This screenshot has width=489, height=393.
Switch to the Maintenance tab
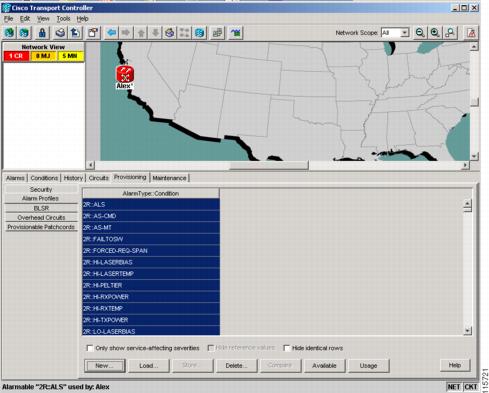(x=169, y=178)
